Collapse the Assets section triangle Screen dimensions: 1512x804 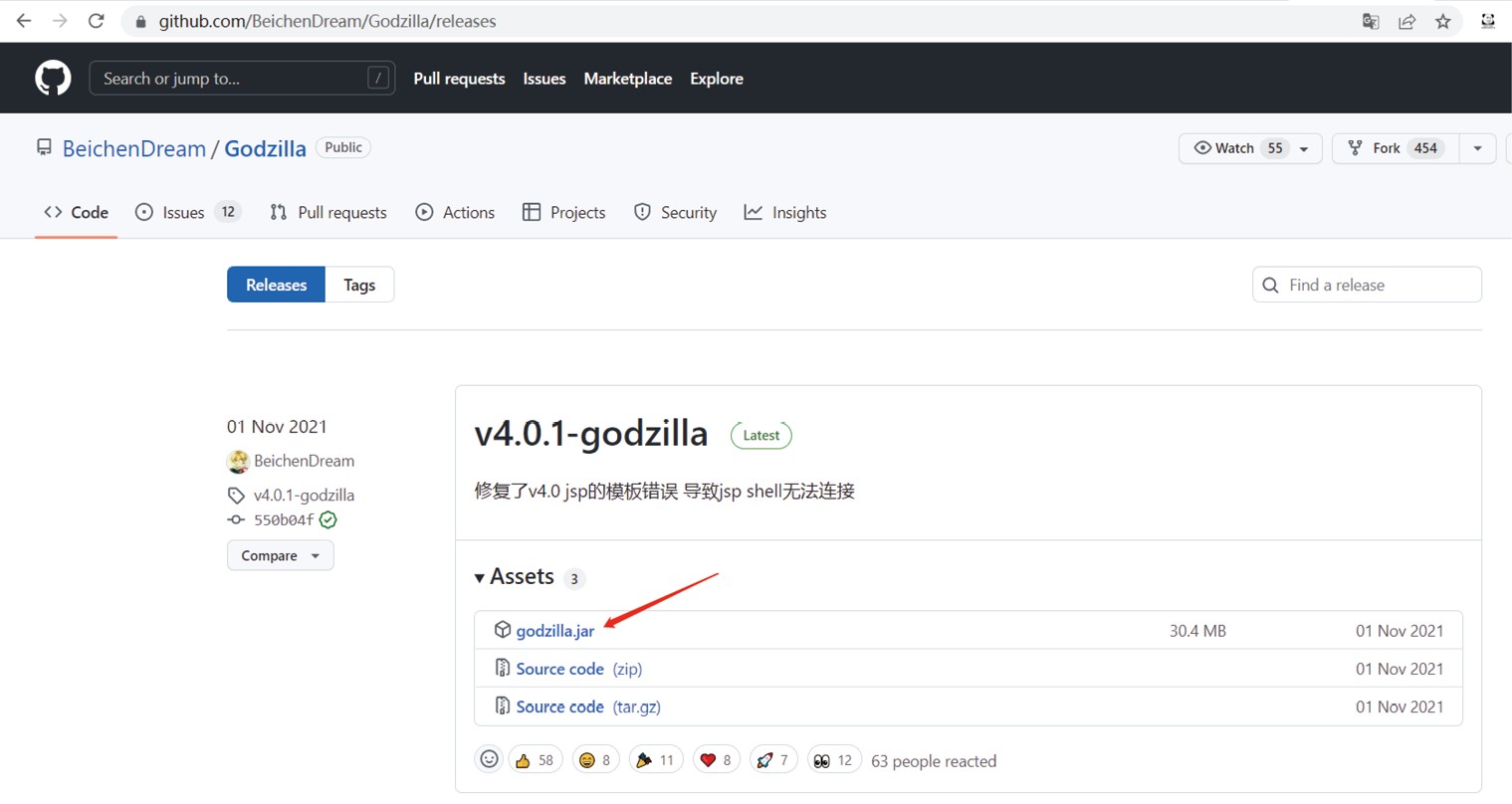click(480, 578)
